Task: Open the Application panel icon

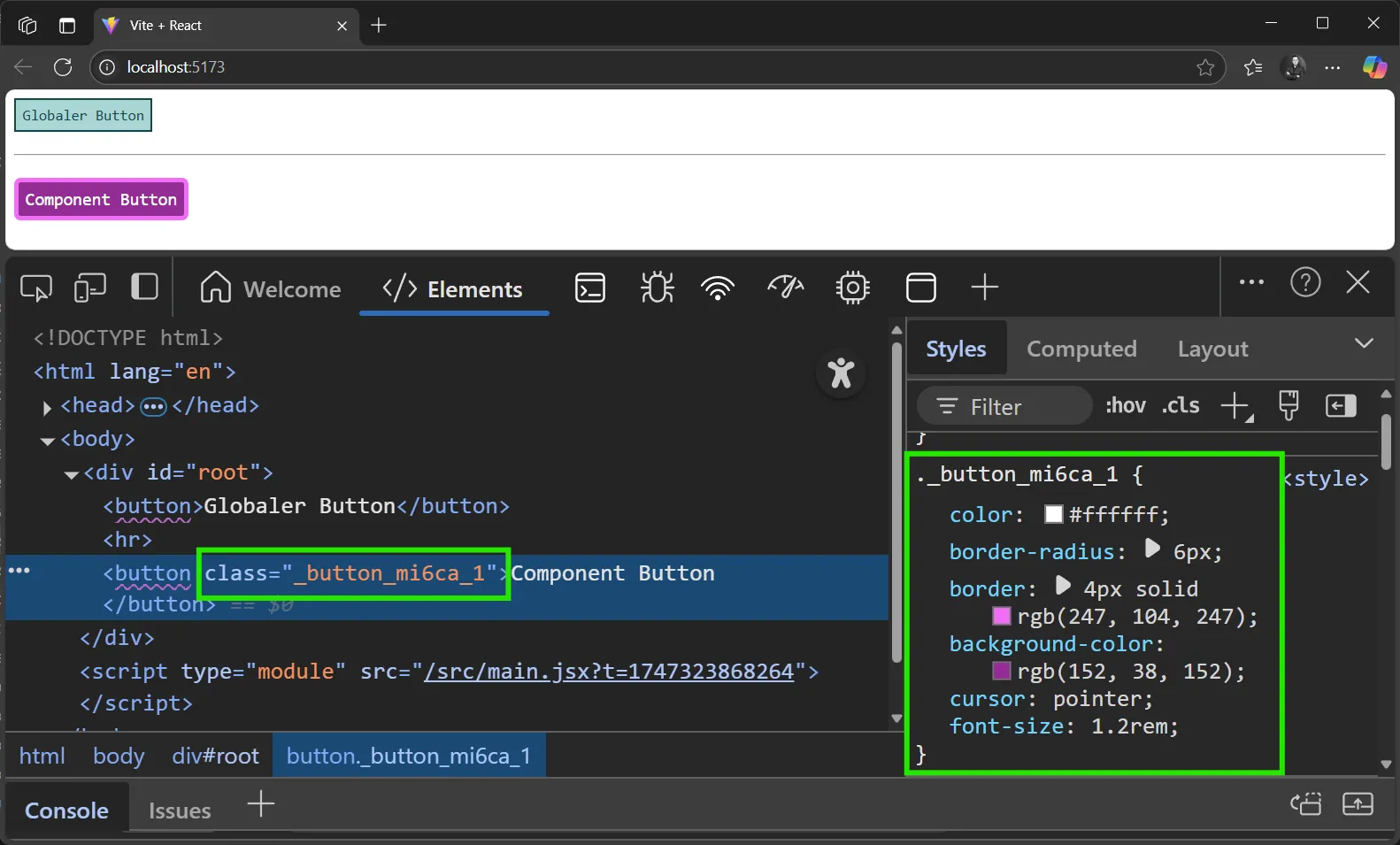Action: click(x=921, y=288)
